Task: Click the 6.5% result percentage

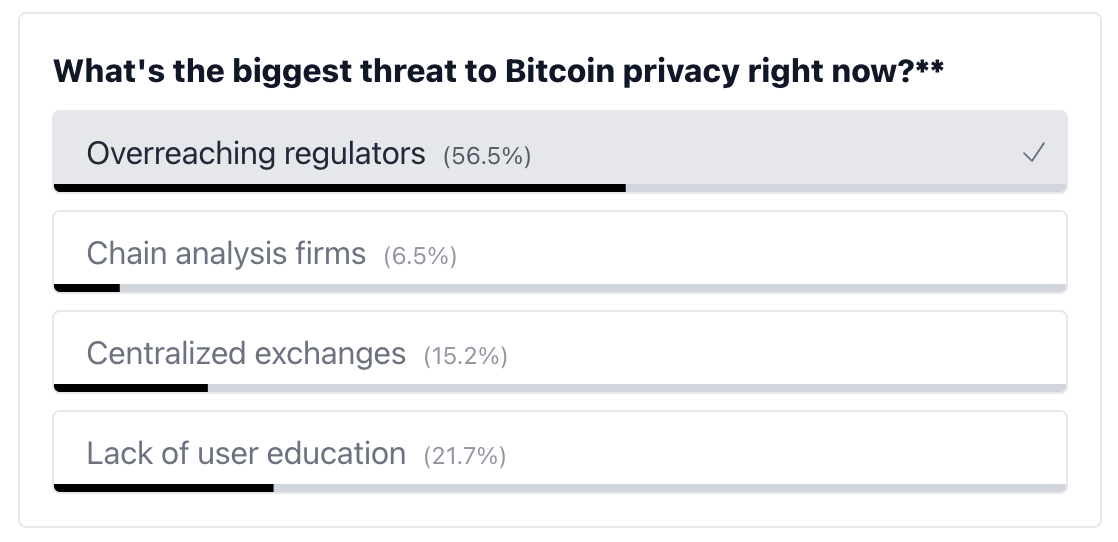Action: (x=420, y=255)
